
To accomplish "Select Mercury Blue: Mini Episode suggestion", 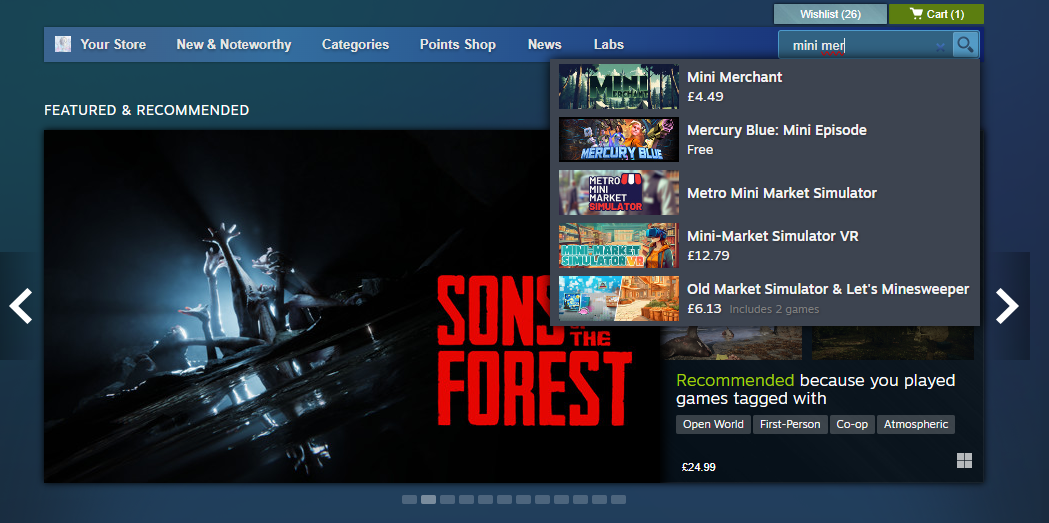I will tap(765, 140).
